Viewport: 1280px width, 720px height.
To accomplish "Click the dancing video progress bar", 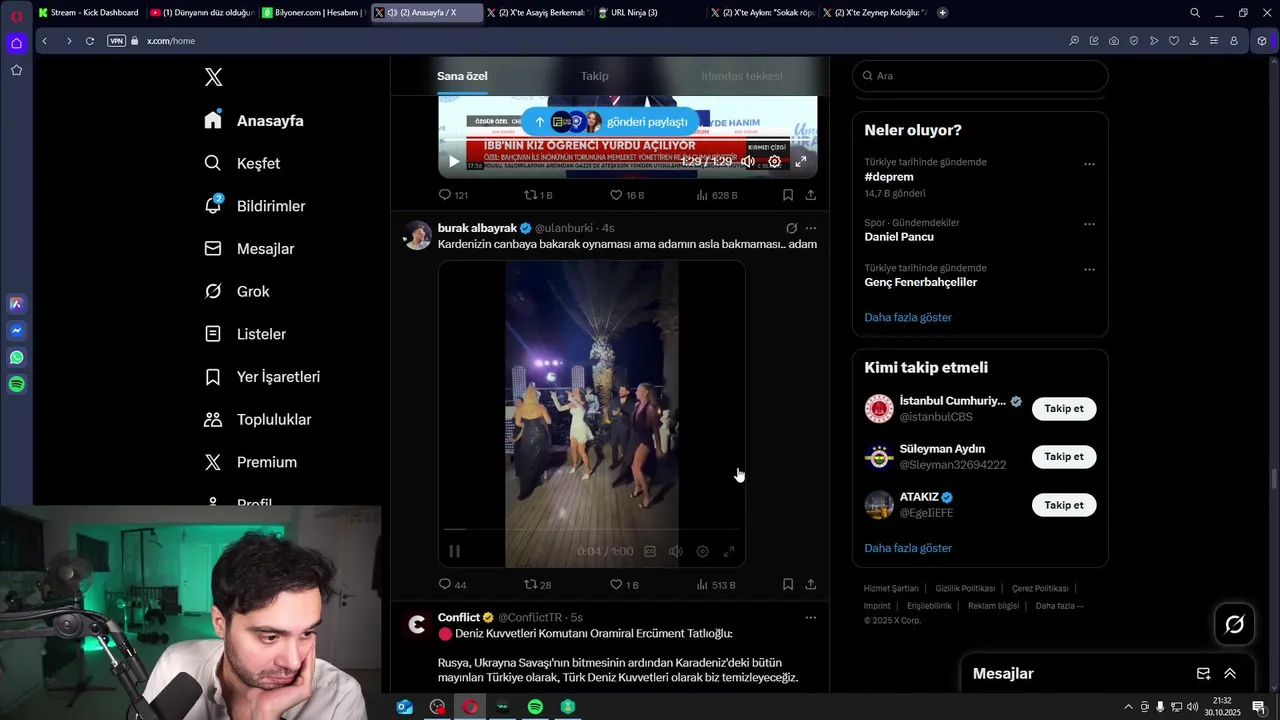I will pyautogui.click(x=592, y=530).
